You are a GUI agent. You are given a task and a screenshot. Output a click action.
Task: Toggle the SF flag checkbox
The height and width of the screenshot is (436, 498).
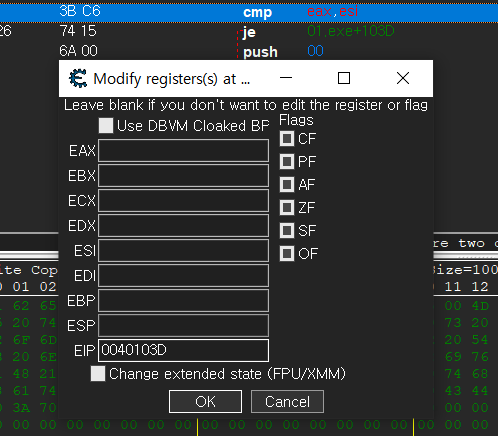pos(287,231)
